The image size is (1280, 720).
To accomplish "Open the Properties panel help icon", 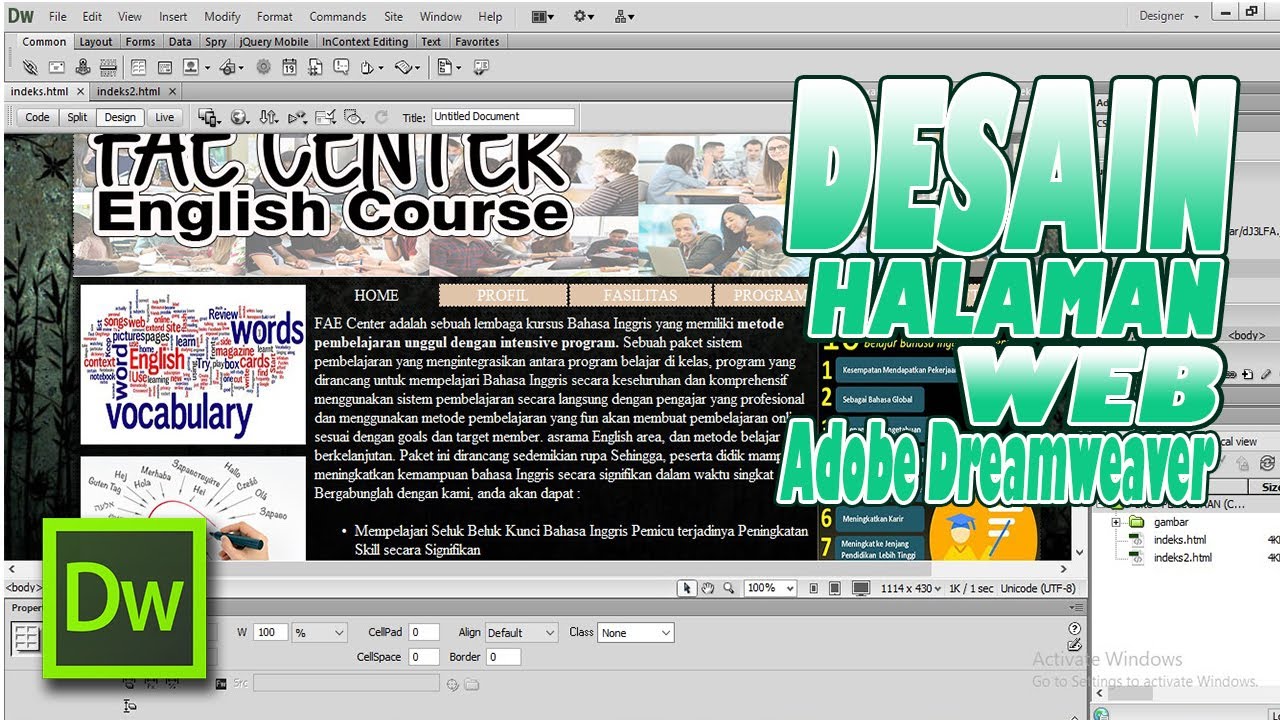I will click(x=1074, y=629).
